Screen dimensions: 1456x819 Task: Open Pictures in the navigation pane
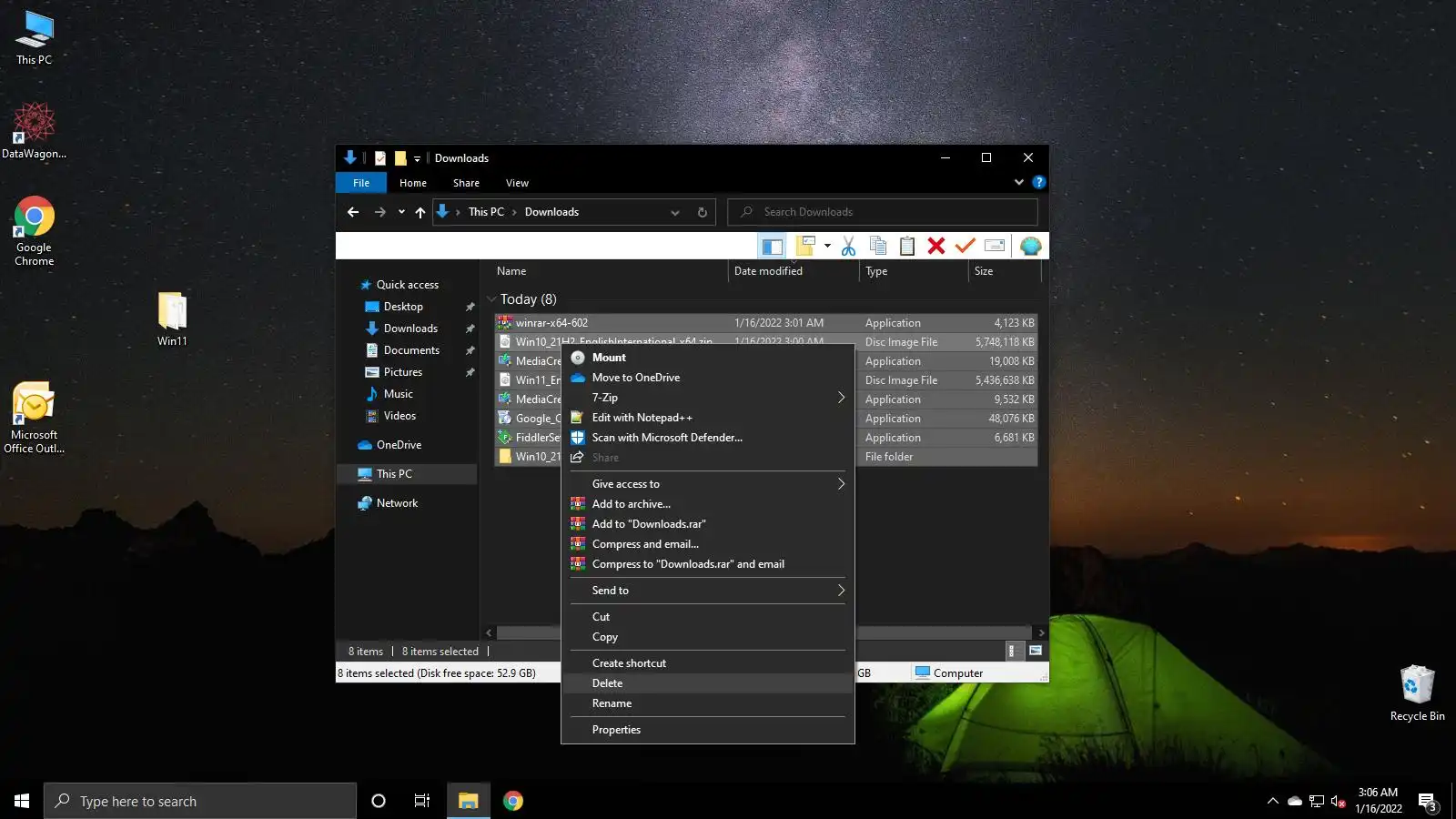point(403,372)
